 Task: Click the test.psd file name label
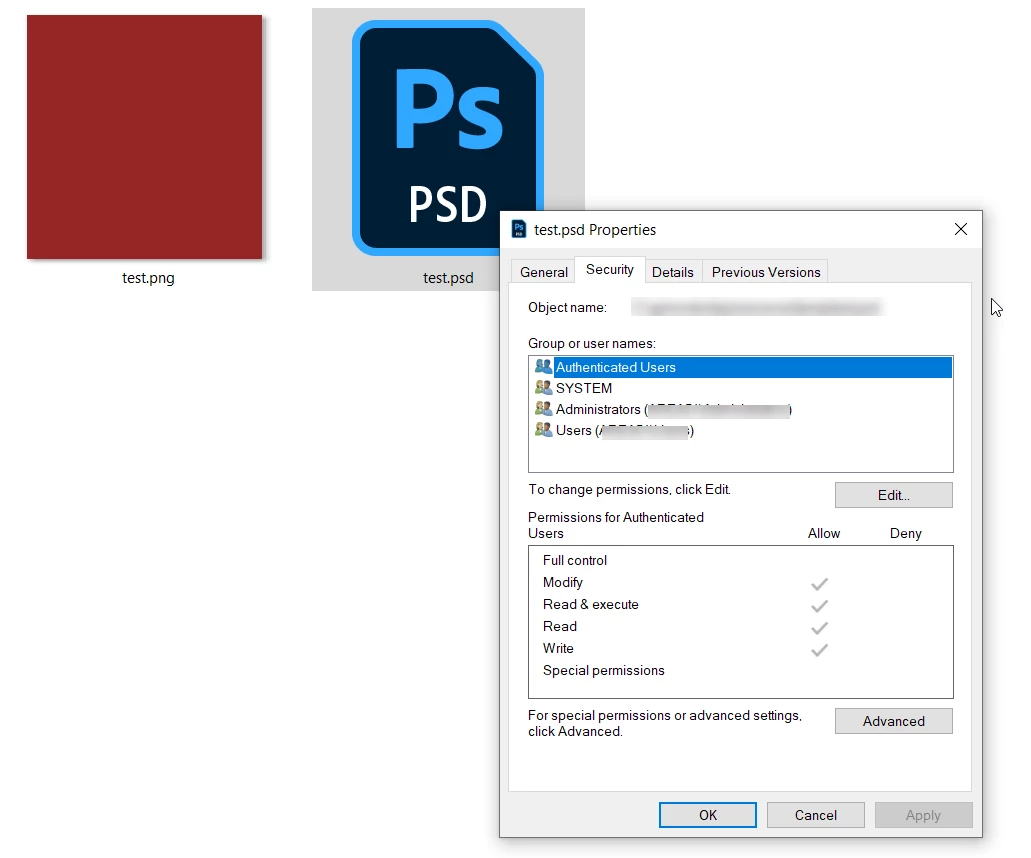pos(448,278)
